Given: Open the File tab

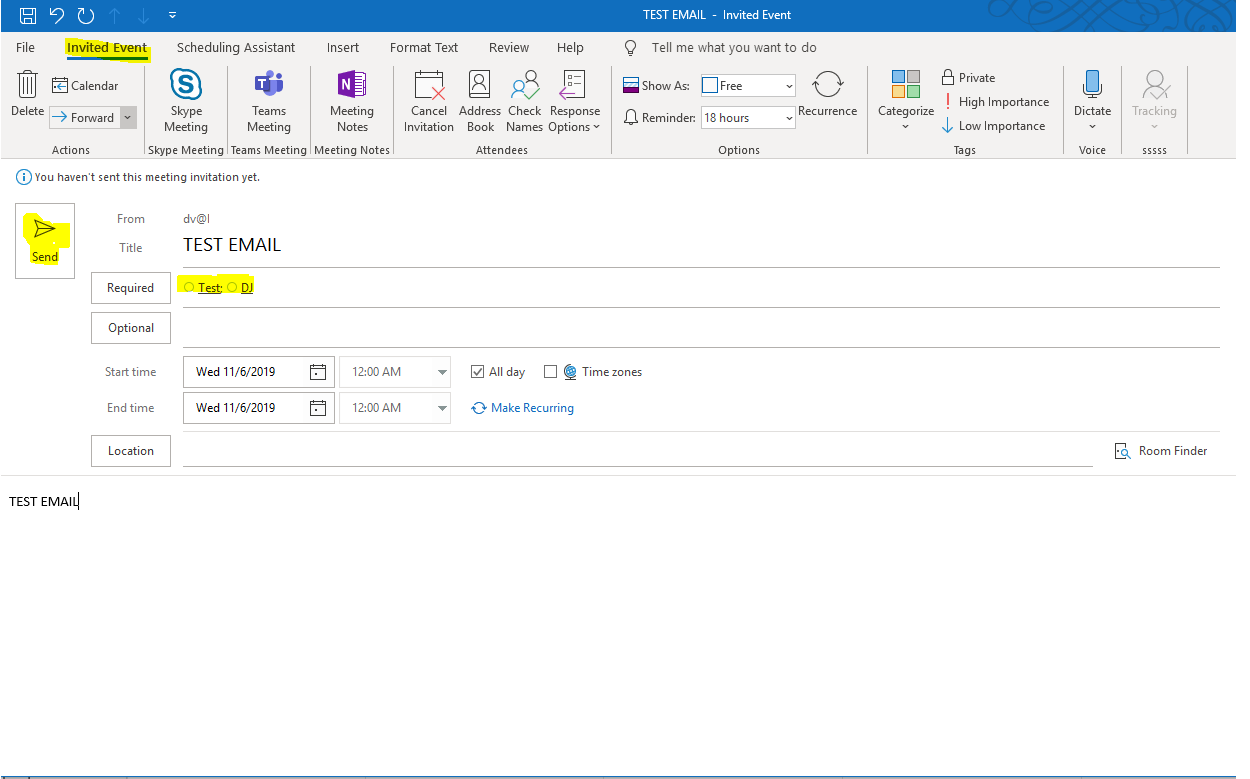Looking at the screenshot, I should click(x=26, y=47).
